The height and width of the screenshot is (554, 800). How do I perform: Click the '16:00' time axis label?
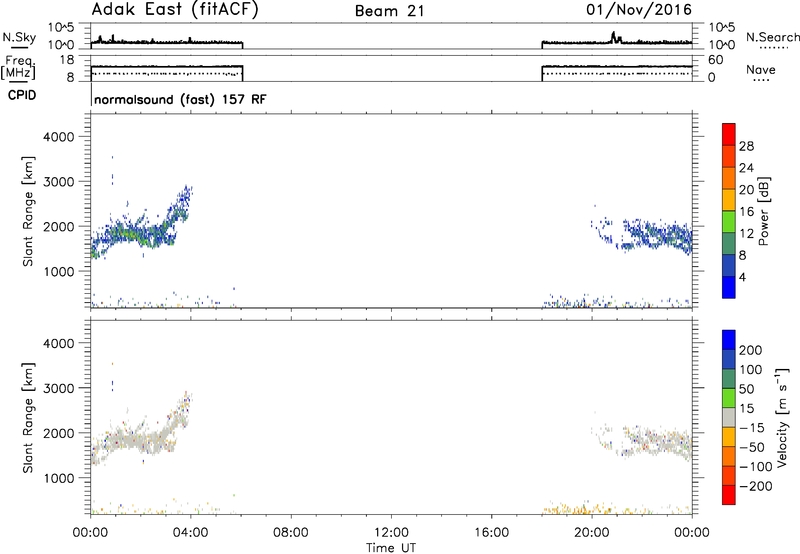(x=491, y=533)
